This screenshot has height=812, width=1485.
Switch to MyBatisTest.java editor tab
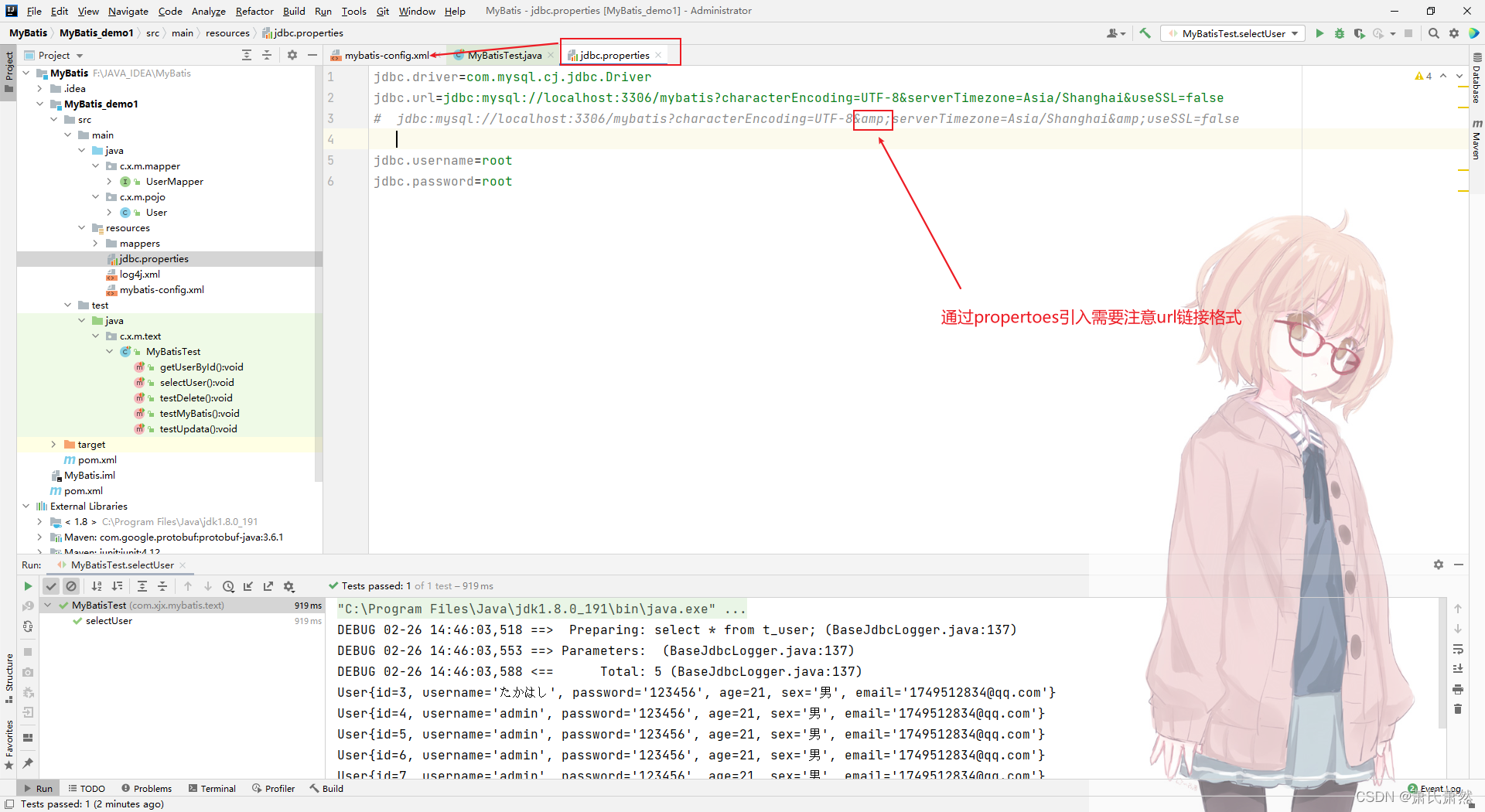(x=504, y=55)
